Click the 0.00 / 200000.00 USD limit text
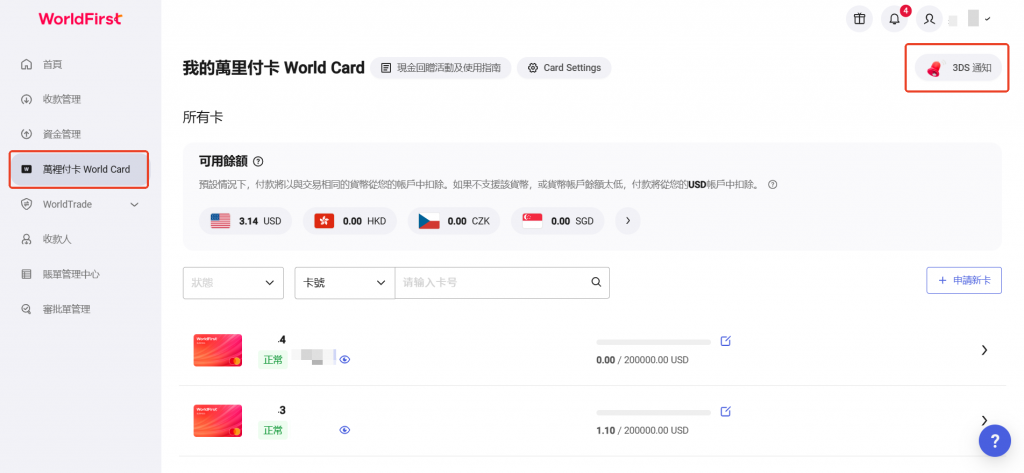 point(643,360)
